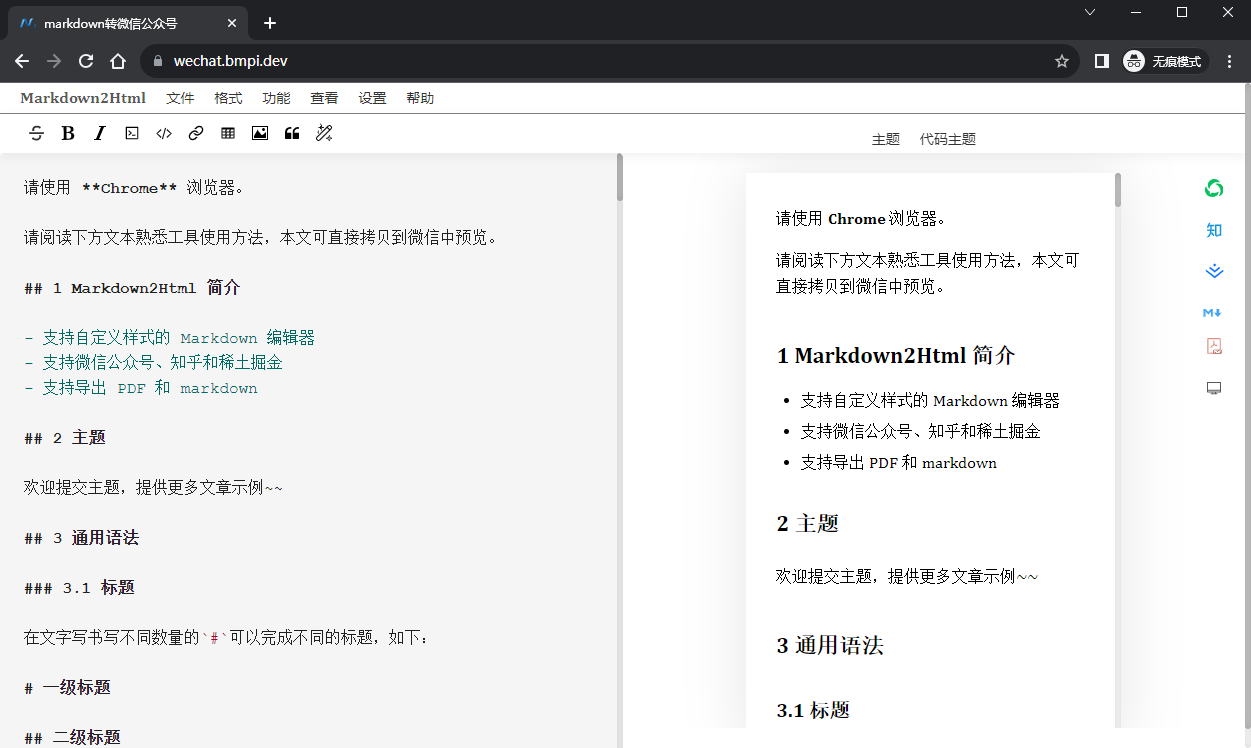This screenshot has height=748, width=1251.
Task: Open the 查看 menu
Action: point(324,98)
